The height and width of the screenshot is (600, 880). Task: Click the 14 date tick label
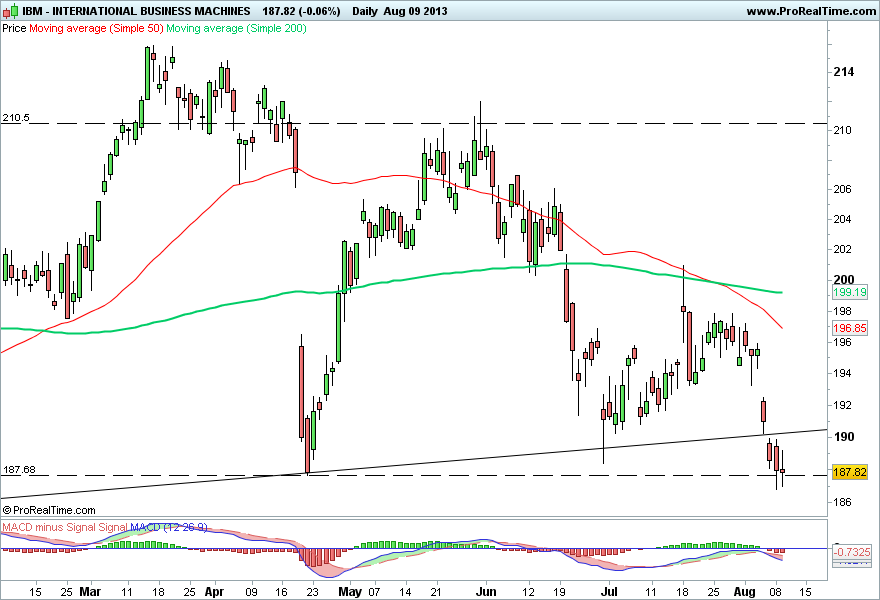coord(405,592)
